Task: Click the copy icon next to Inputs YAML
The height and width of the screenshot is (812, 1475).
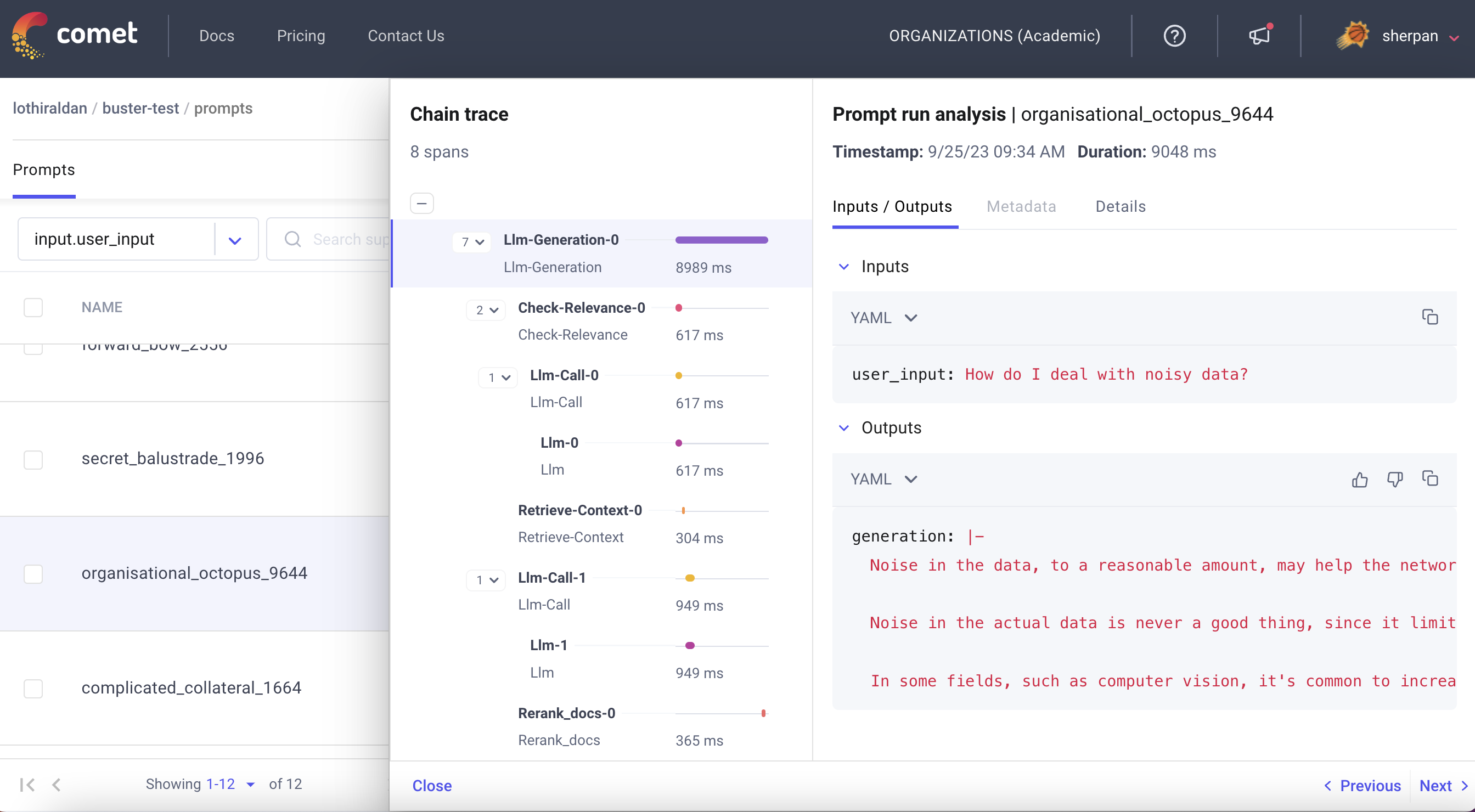Action: pos(1430,317)
